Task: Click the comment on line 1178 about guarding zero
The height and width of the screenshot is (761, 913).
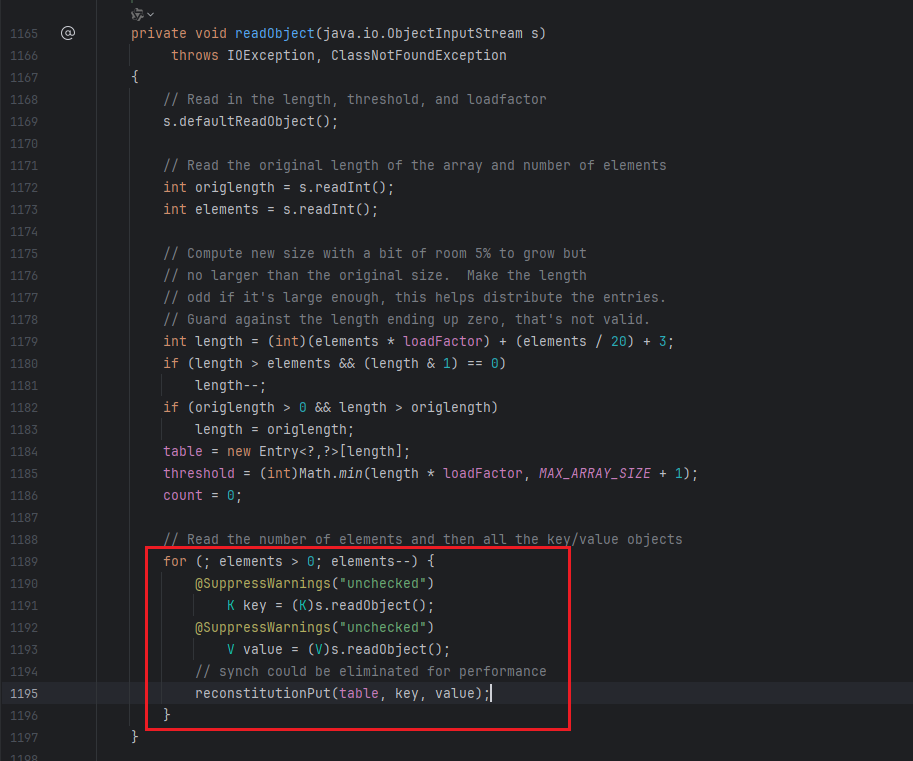Action: point(406,319)
